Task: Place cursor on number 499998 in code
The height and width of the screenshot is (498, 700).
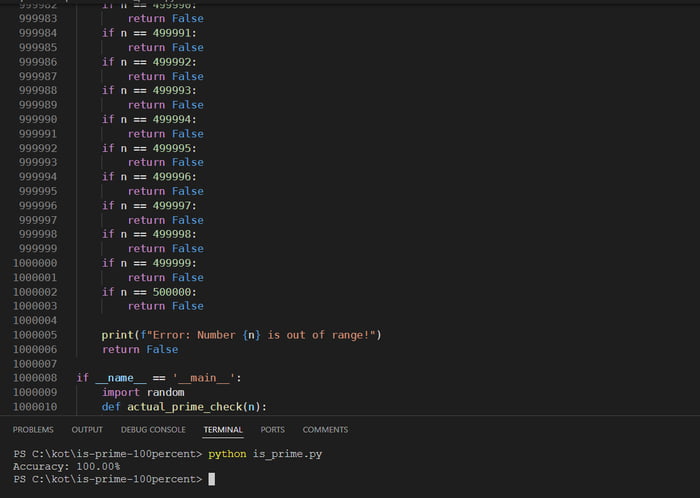Action: 172,234
